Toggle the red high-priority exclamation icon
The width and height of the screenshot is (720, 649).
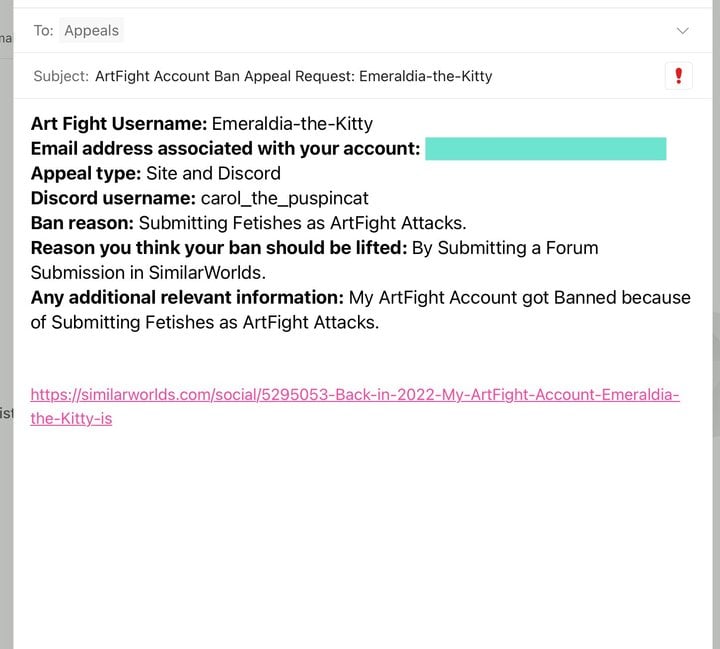(678, 76)
